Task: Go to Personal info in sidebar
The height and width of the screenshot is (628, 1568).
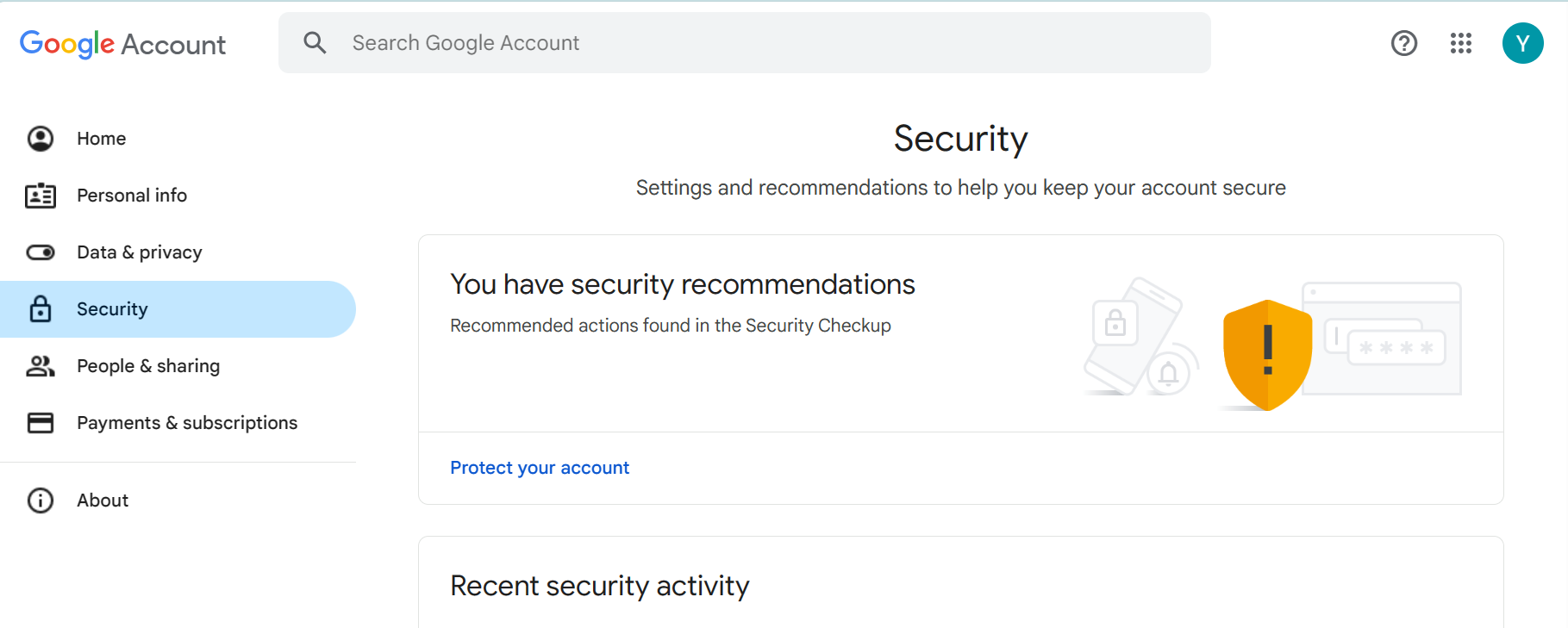Action: (x=132, y=196)
